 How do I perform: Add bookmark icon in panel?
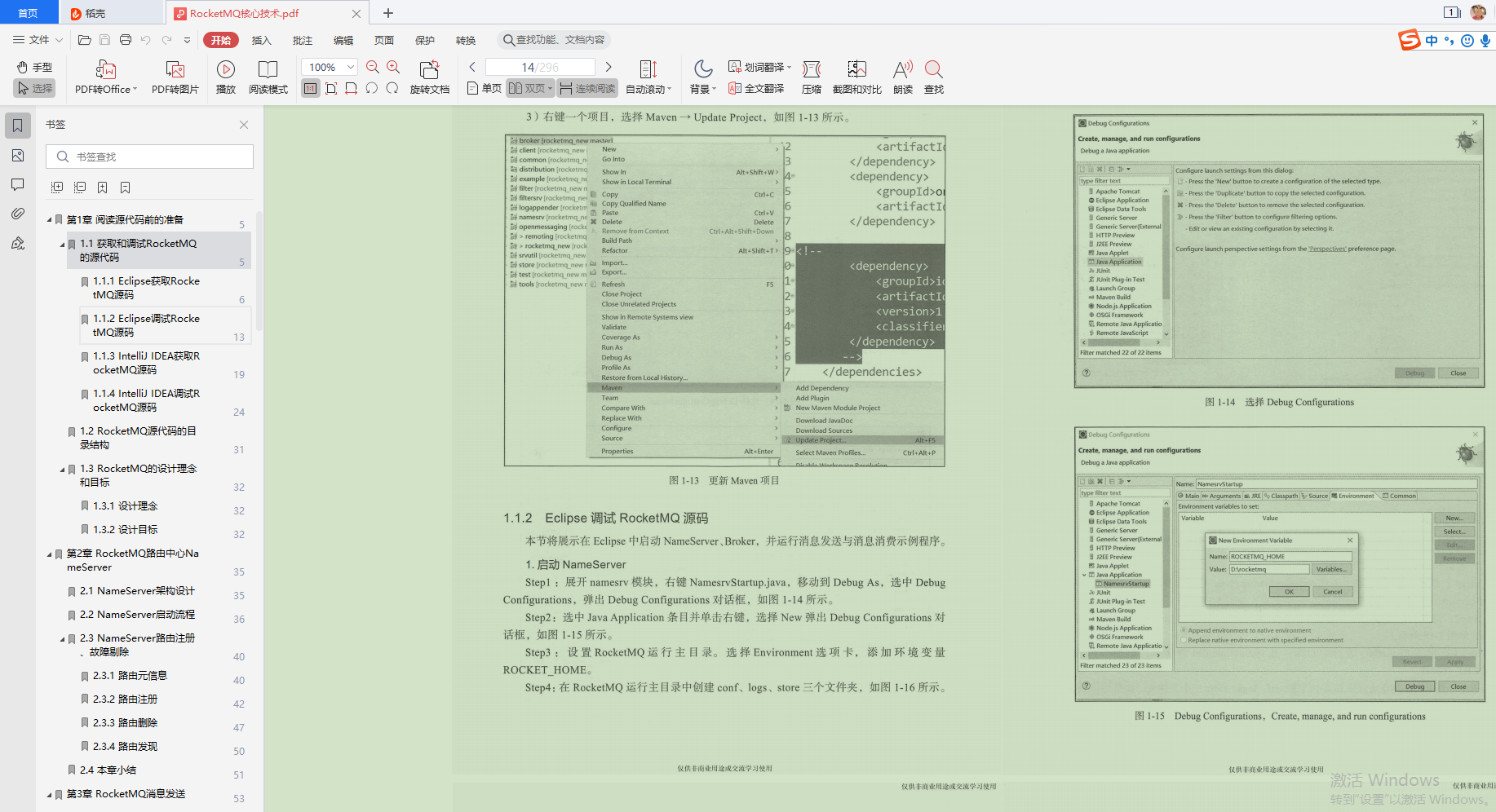103,188
